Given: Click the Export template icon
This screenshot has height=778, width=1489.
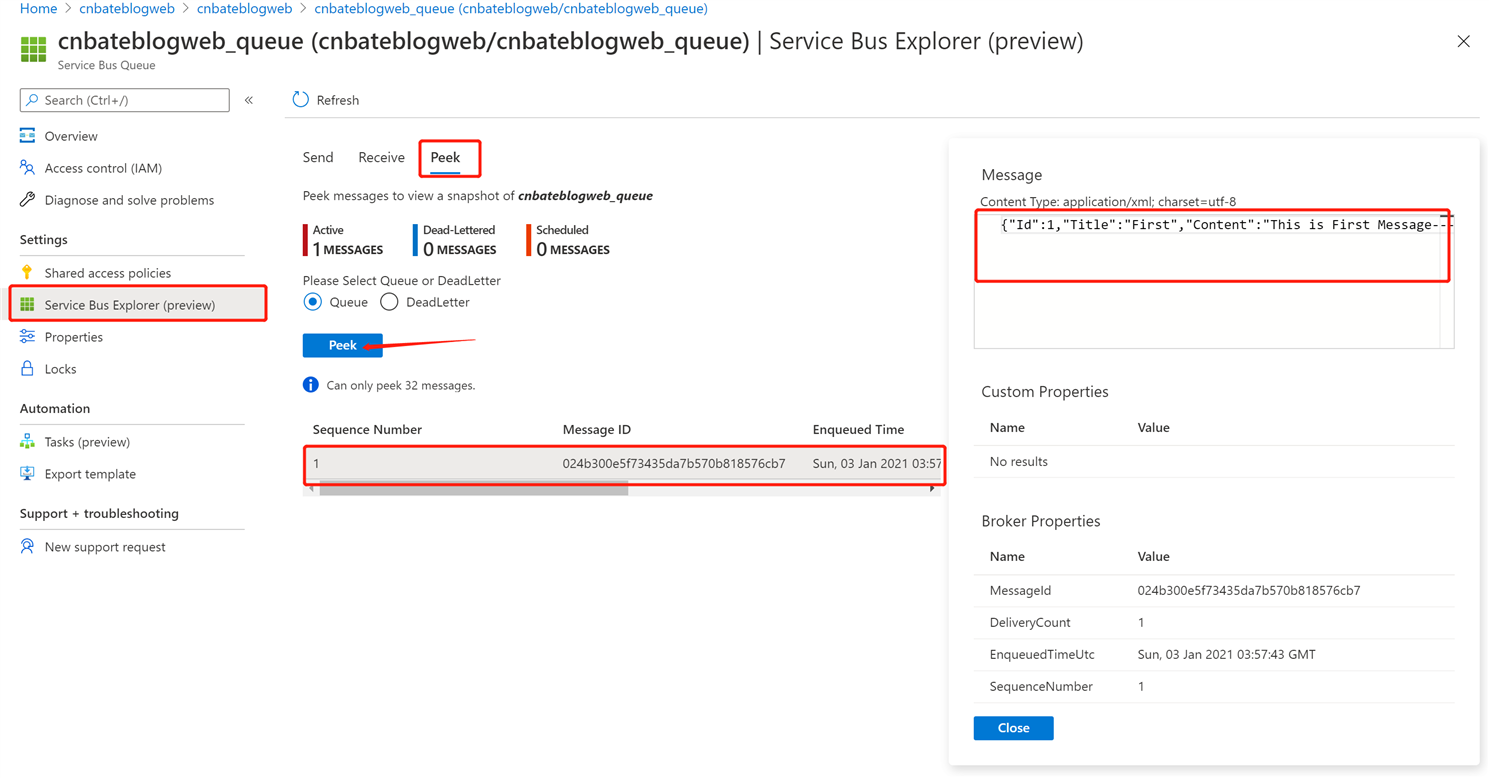Looking at the screenshot, I should (27, 473).
